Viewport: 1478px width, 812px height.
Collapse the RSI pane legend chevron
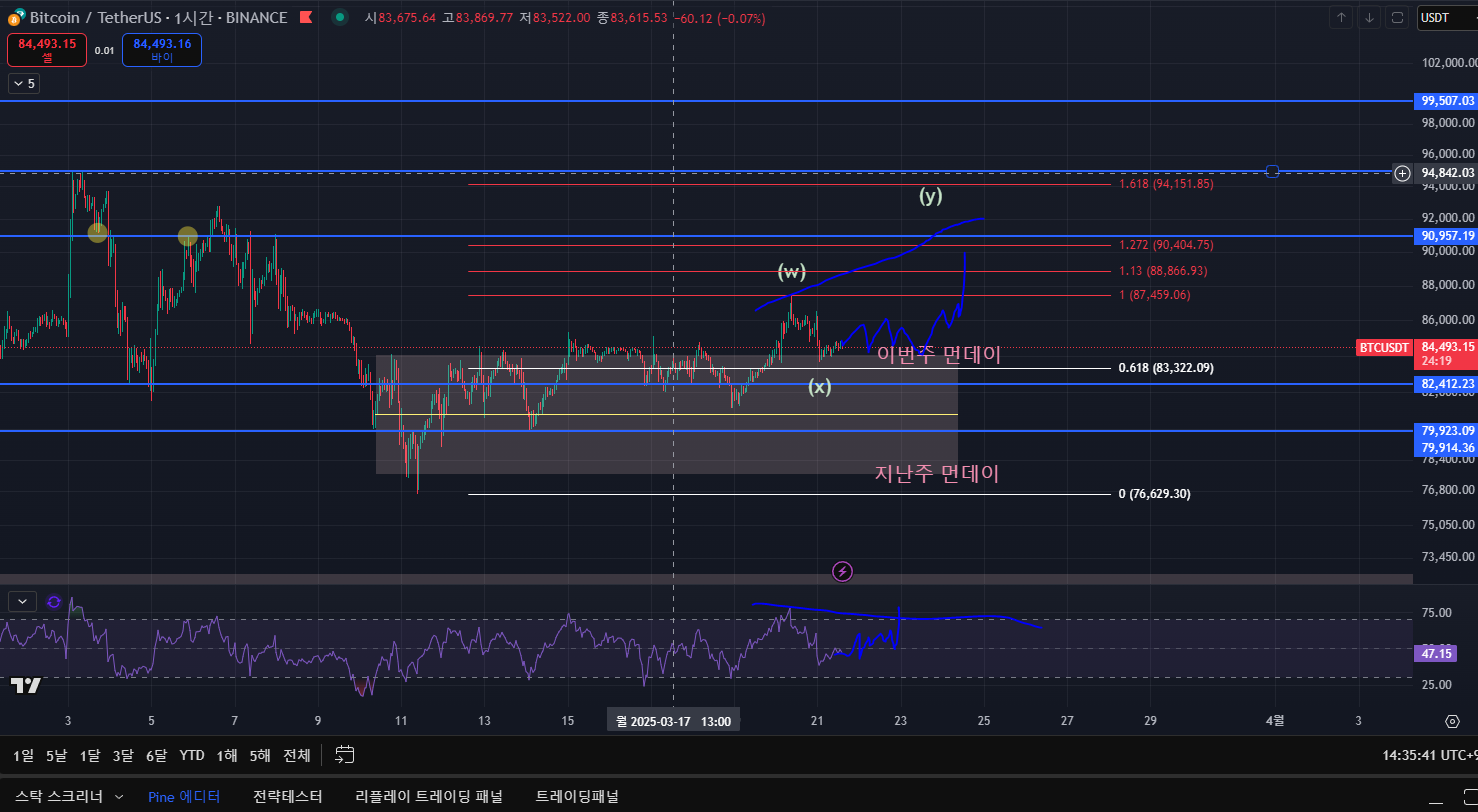(22, 601)
